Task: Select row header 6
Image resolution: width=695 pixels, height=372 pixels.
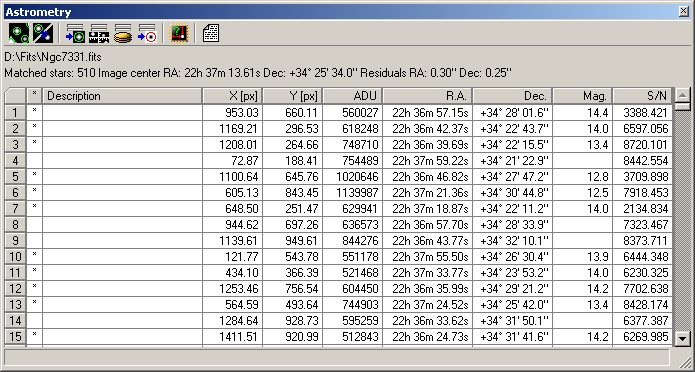Action: pos(16,192)
